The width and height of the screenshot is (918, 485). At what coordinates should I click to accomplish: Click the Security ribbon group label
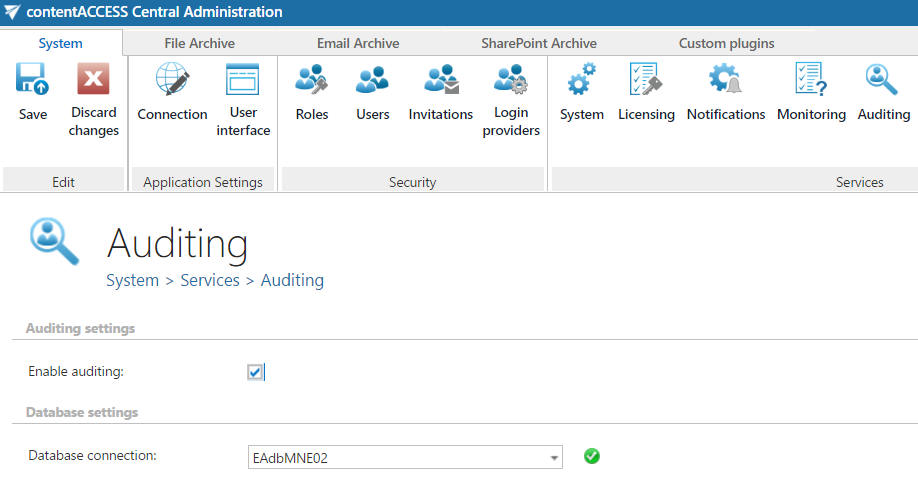pos(412,182)
